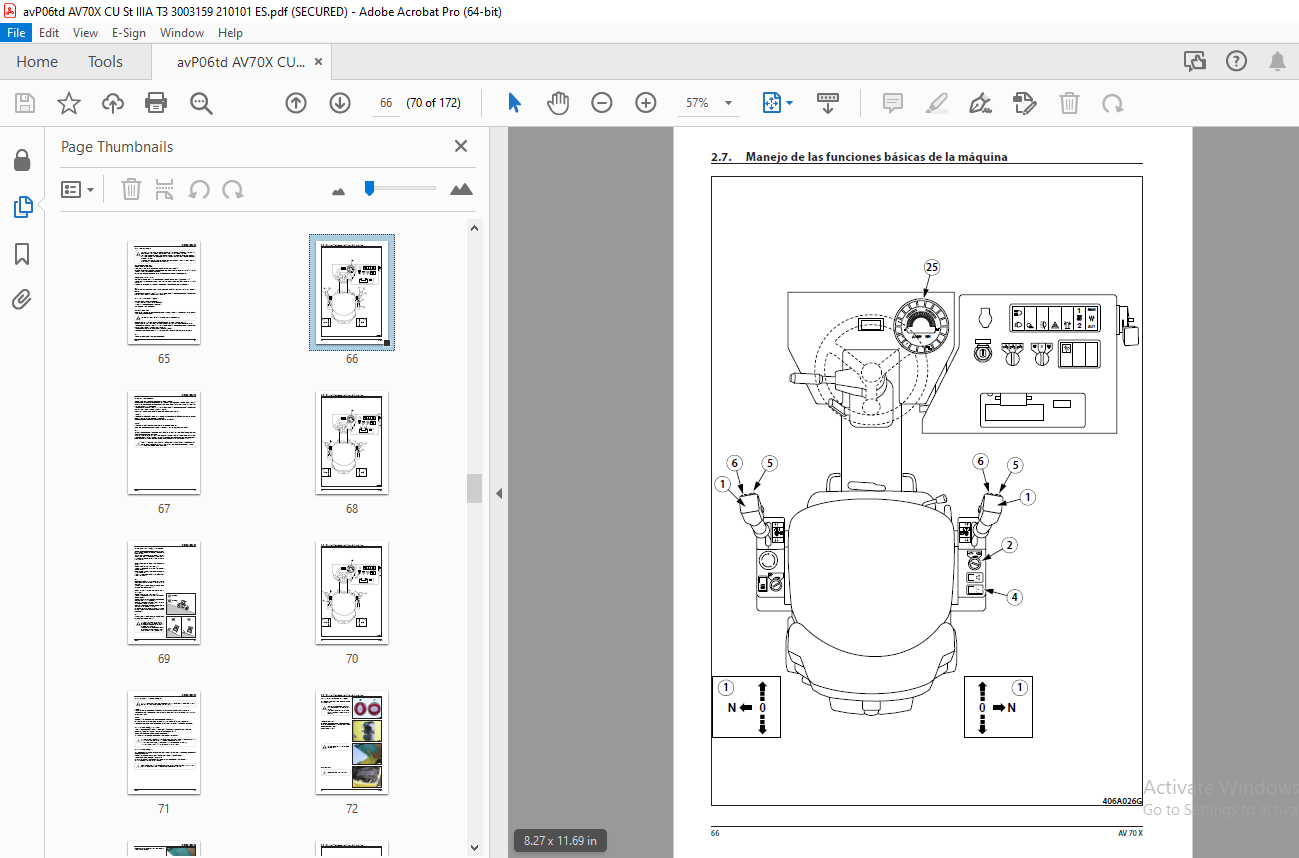Activate the Hand pan tool
Viewport: 1299px width, 858px height.
coord(558,103)
